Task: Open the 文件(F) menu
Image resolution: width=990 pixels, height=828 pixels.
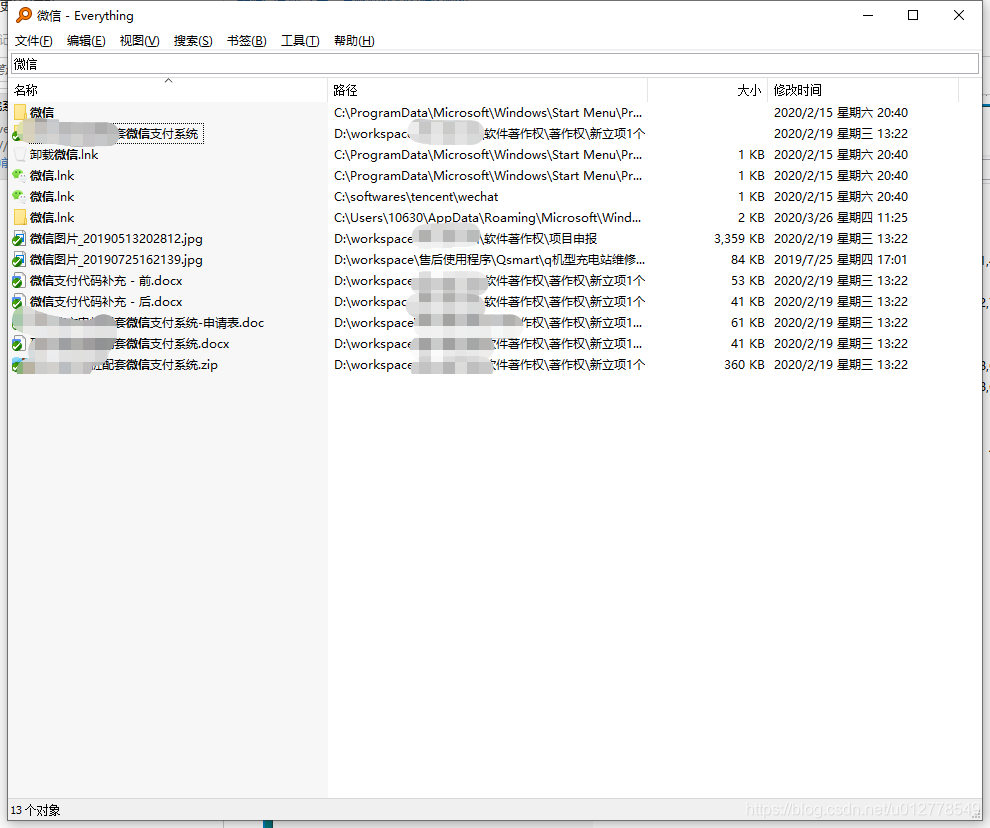Action: click(33, 41)
